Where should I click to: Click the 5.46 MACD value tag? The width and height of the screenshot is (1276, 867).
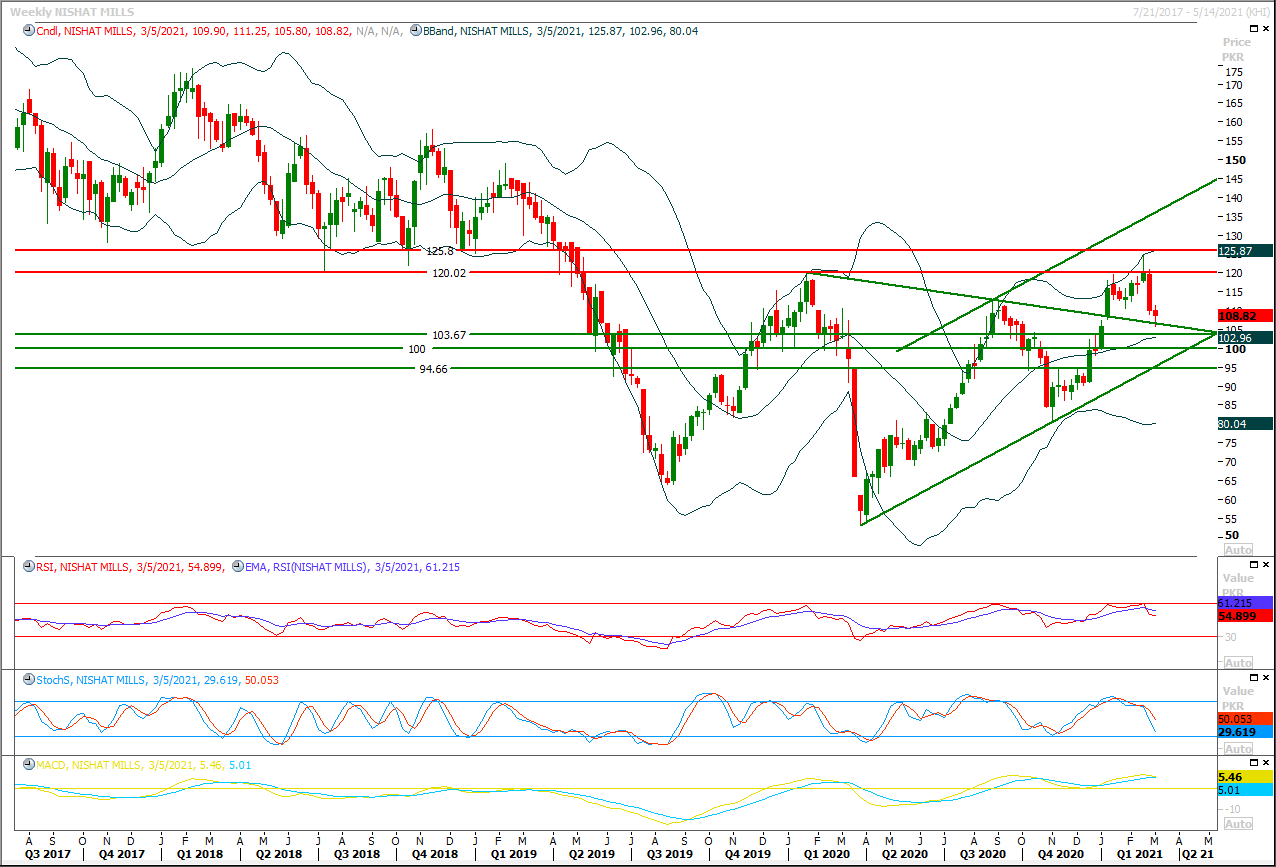pyautogui.click(x=1245, y=777)
